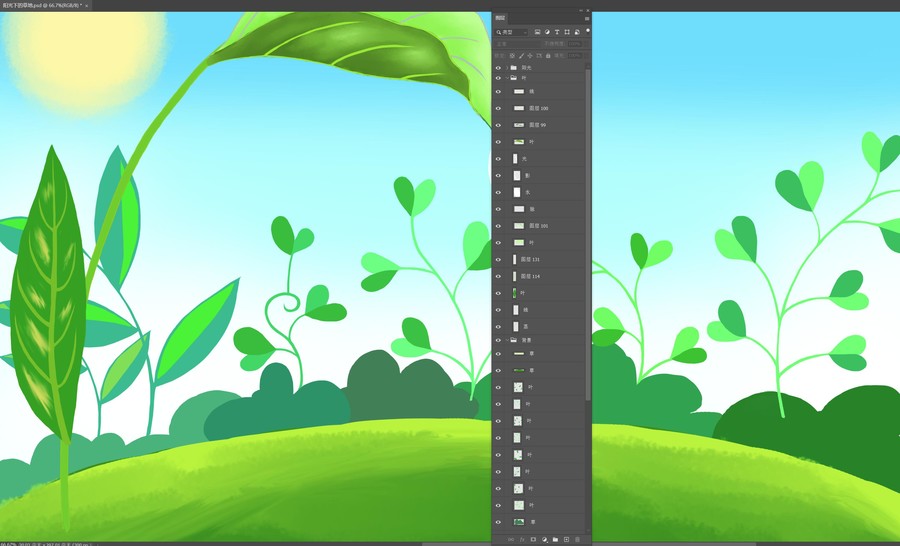Viewport: 900px width, 546px height.
Task: Open the blending mode dropdown
Action: coord(517,44)
